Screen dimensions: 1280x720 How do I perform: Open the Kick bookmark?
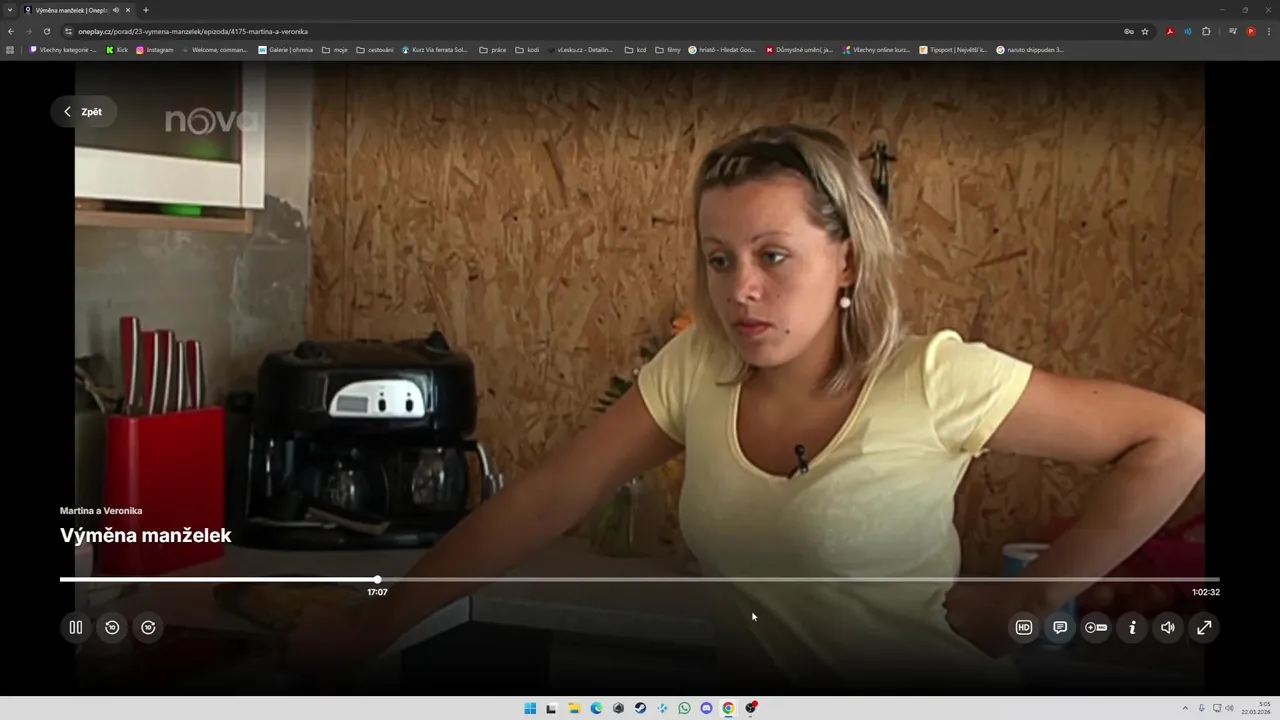[x=117, y=49]
